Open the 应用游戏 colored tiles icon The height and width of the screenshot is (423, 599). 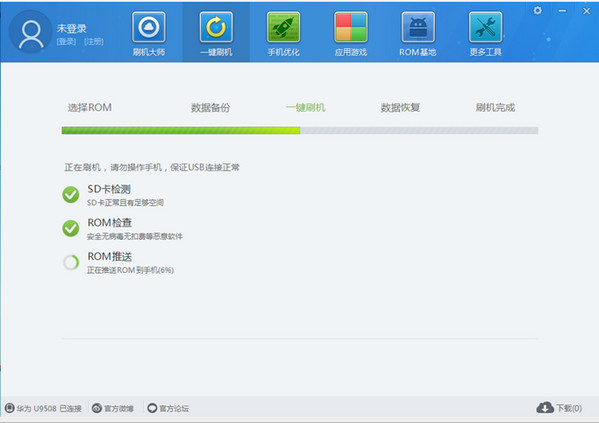click(351, 27)
